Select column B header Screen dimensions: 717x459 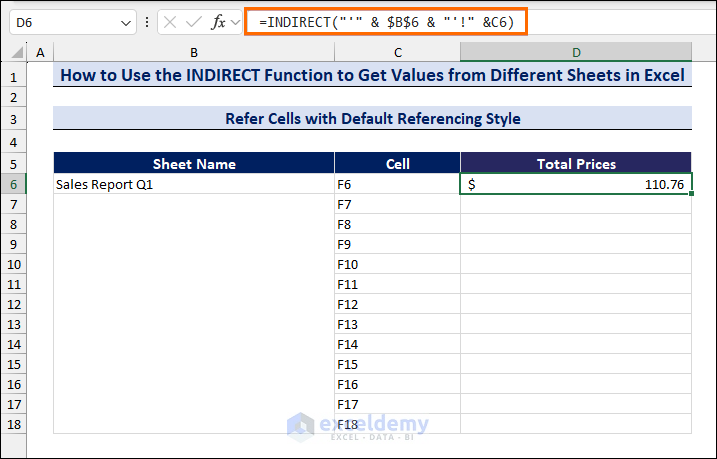click(x=193, y=52)
